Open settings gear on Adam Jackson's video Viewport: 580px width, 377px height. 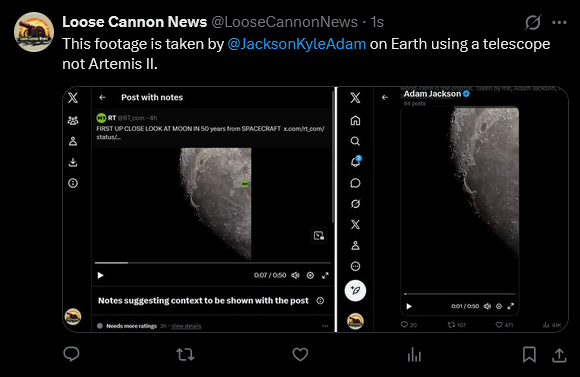[499, 306]
